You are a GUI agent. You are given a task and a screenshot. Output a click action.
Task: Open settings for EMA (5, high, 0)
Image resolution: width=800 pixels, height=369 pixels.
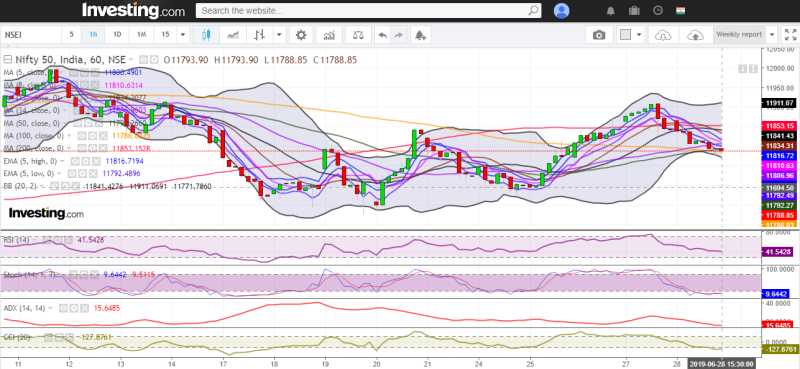tap(86, 161)
